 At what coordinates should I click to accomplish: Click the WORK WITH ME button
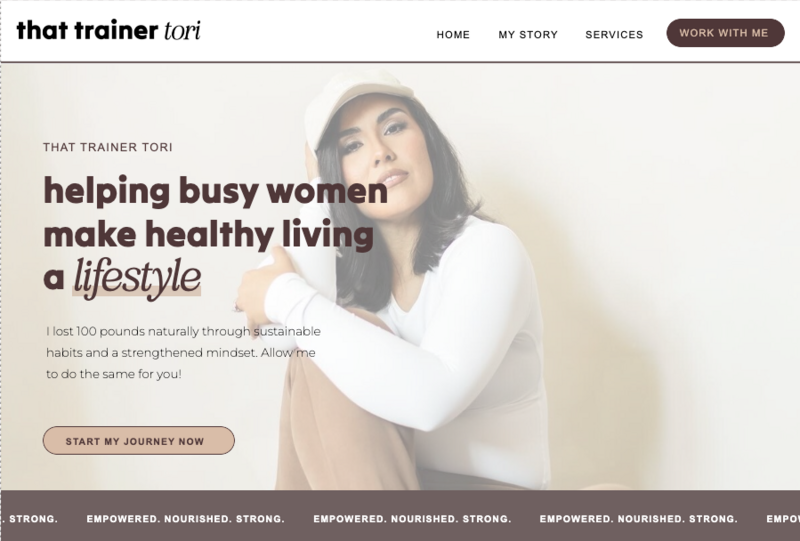(725, 33)
